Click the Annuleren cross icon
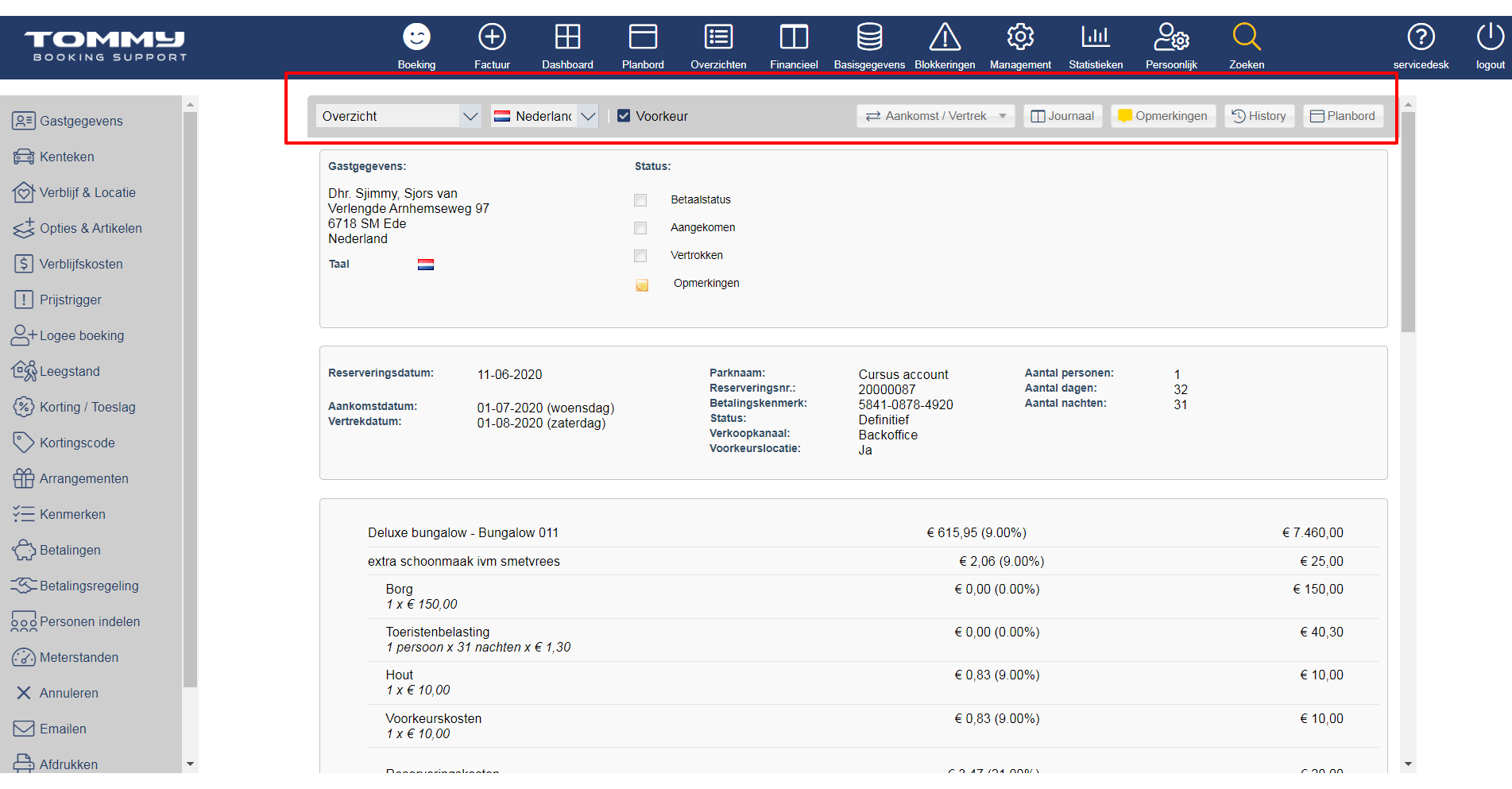This screenshot has width=1512, height=789. [24, 693]
